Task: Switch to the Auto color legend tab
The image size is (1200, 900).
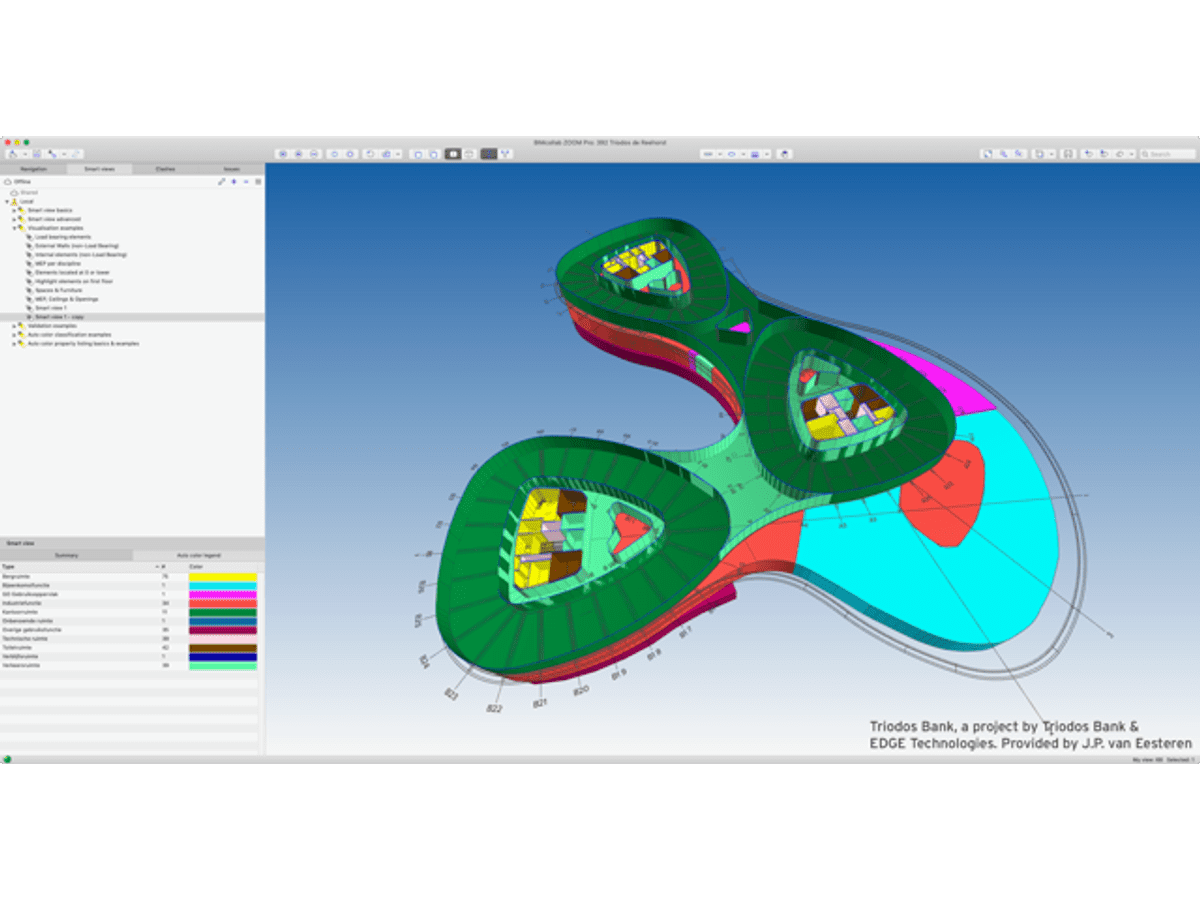Action: (198, 555)
